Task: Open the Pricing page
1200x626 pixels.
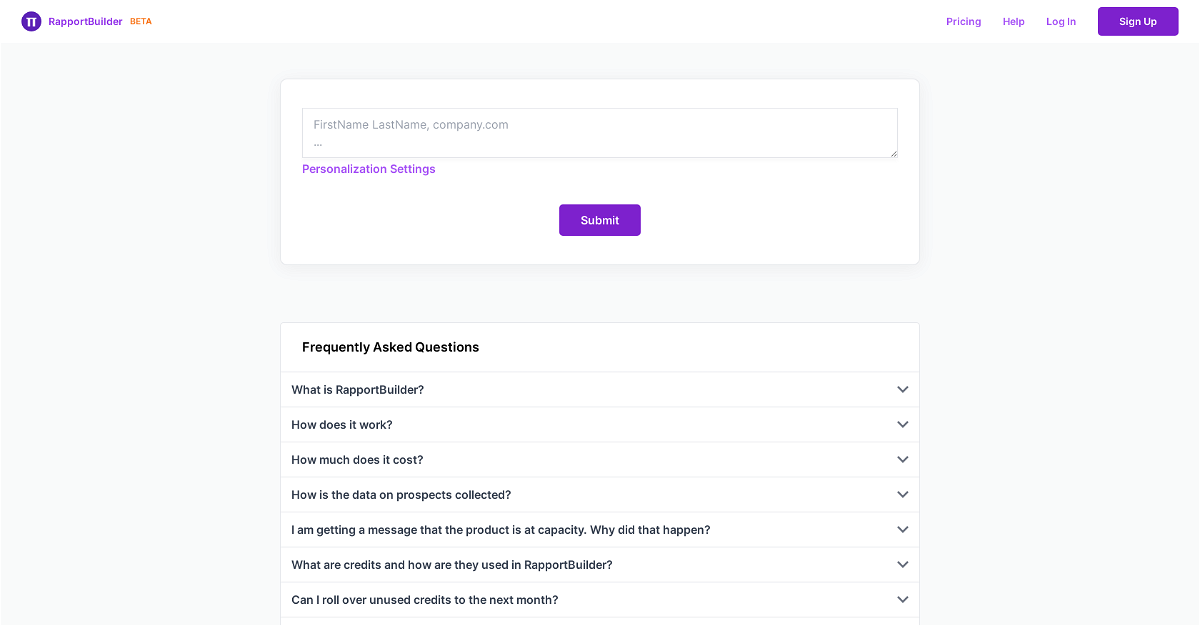Action: point(963,22)
